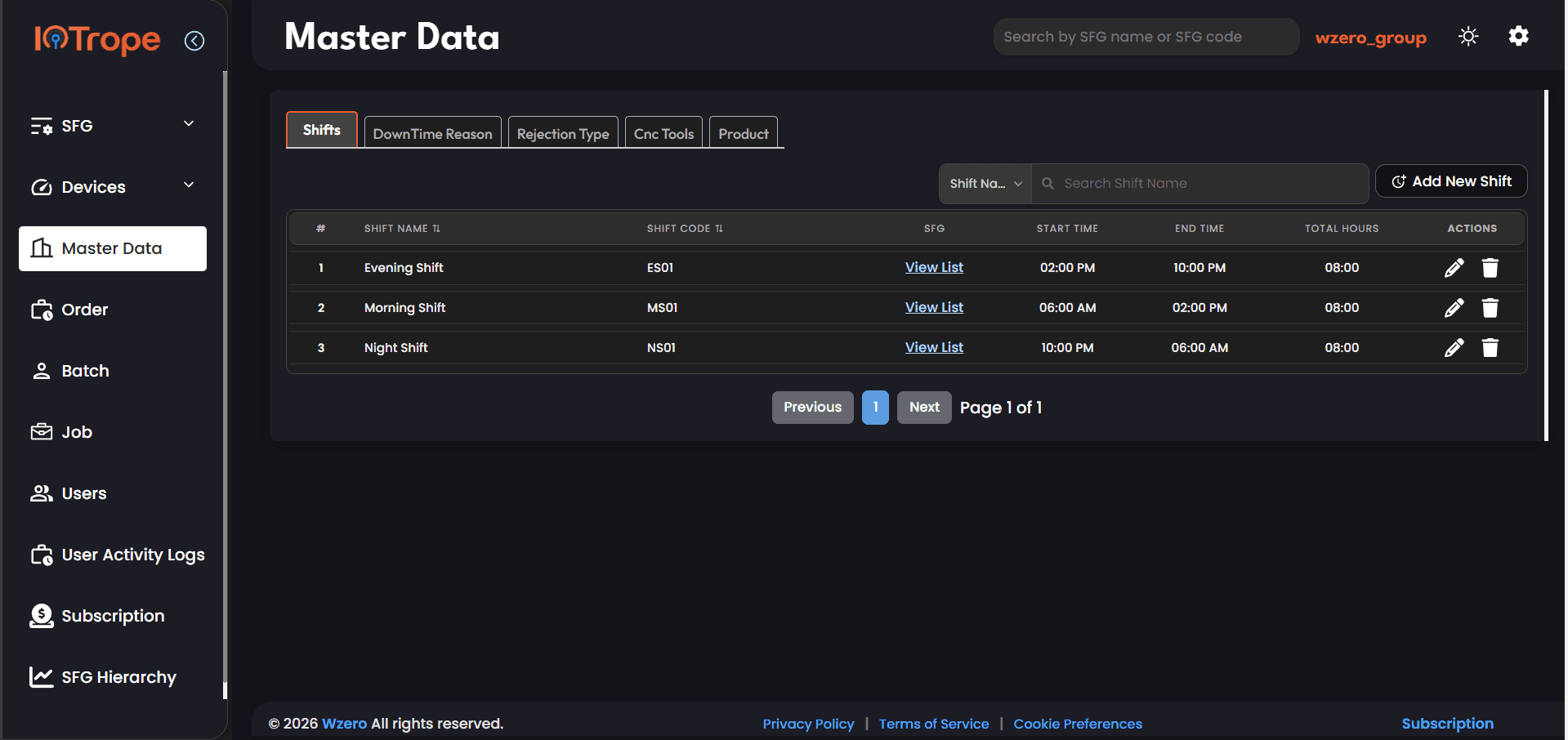
Task: Click the IoTrope logo
Action: tap(97, 40)
